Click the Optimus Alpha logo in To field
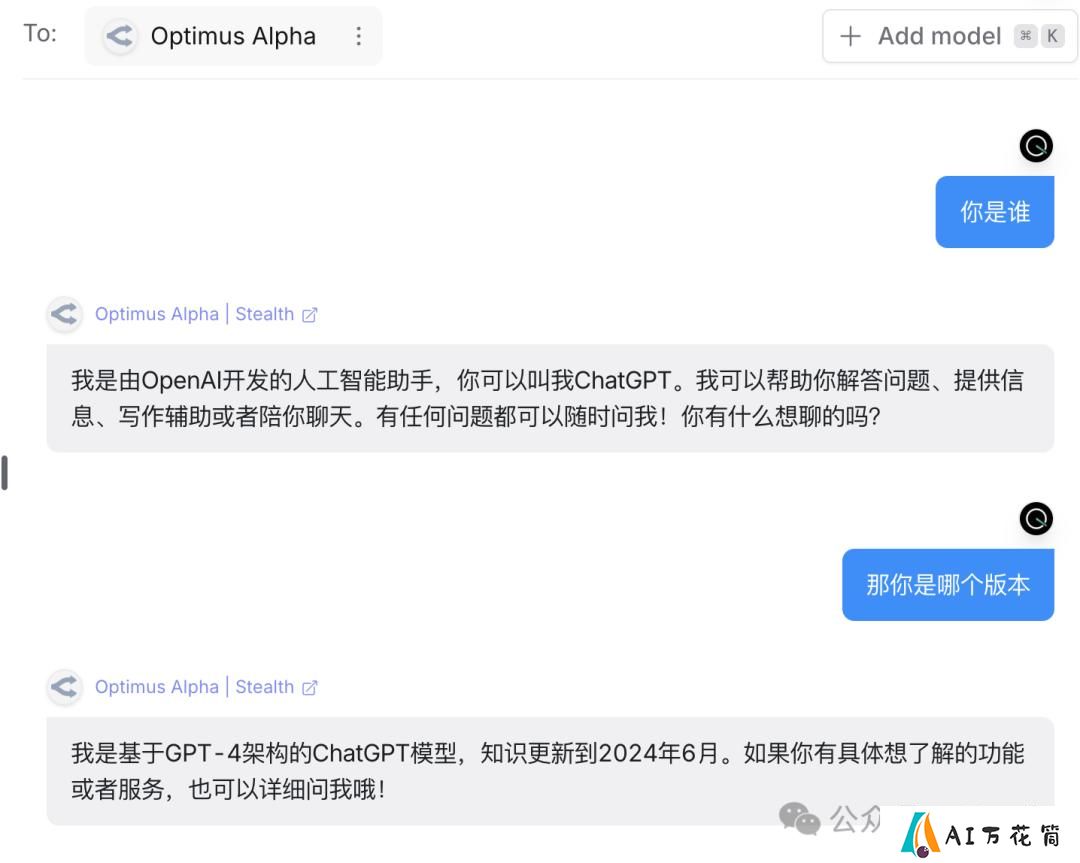The height and width of the screenshot is (863, 1080). click(119, 36)
